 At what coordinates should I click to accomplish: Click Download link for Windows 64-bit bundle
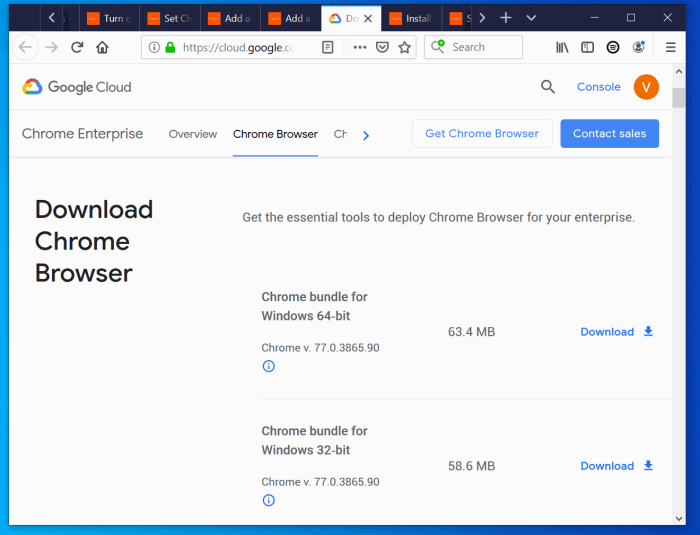tap(607, 332)
